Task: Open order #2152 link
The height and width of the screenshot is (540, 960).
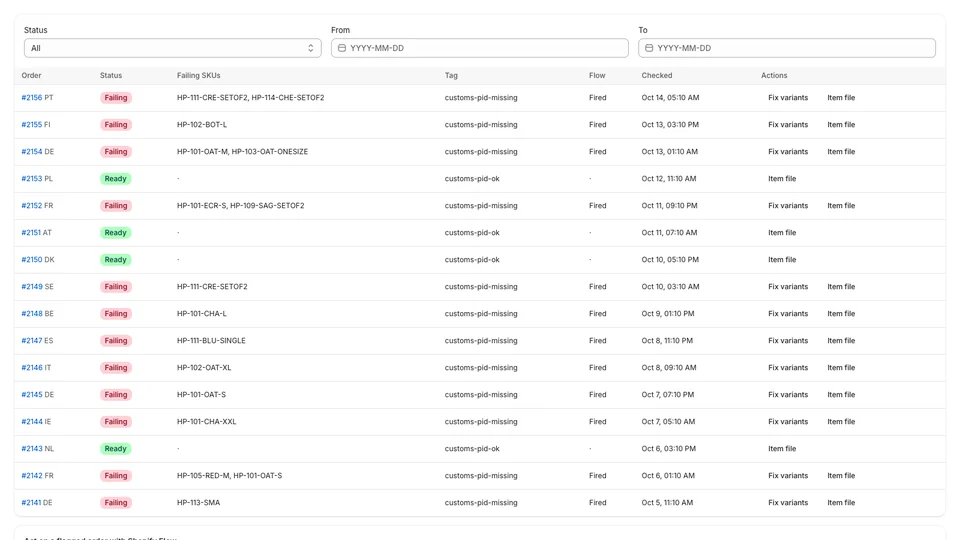Action: coord(32,206)
